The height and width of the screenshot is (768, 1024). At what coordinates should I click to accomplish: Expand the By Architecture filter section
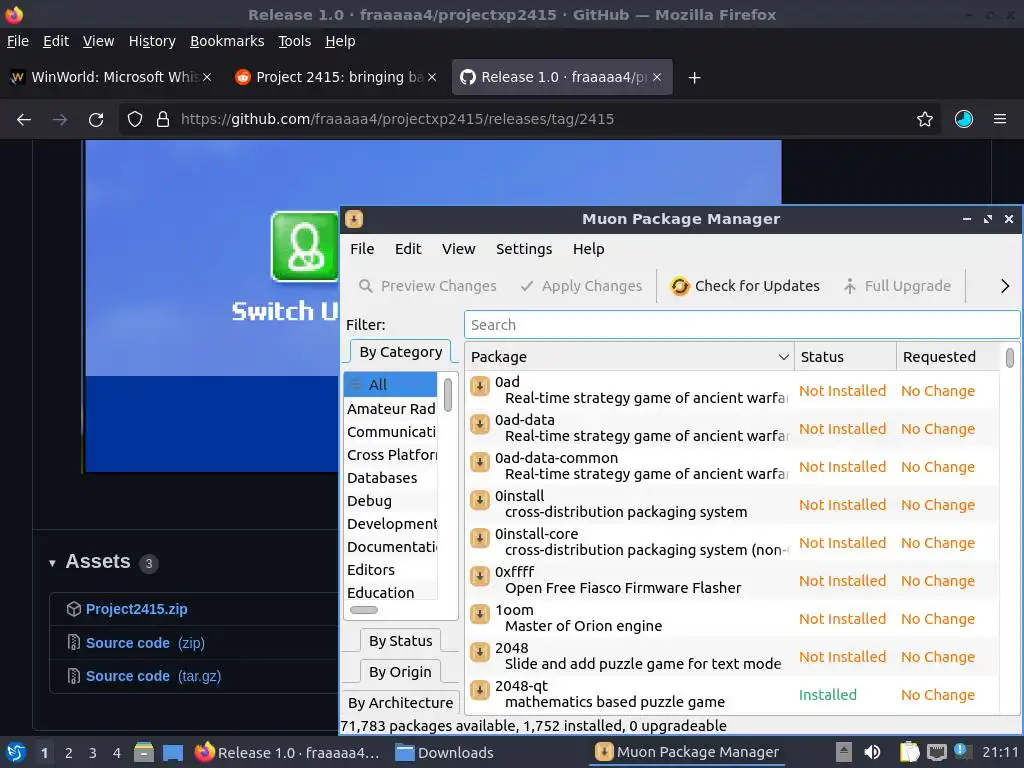click(x=400, y=703)
